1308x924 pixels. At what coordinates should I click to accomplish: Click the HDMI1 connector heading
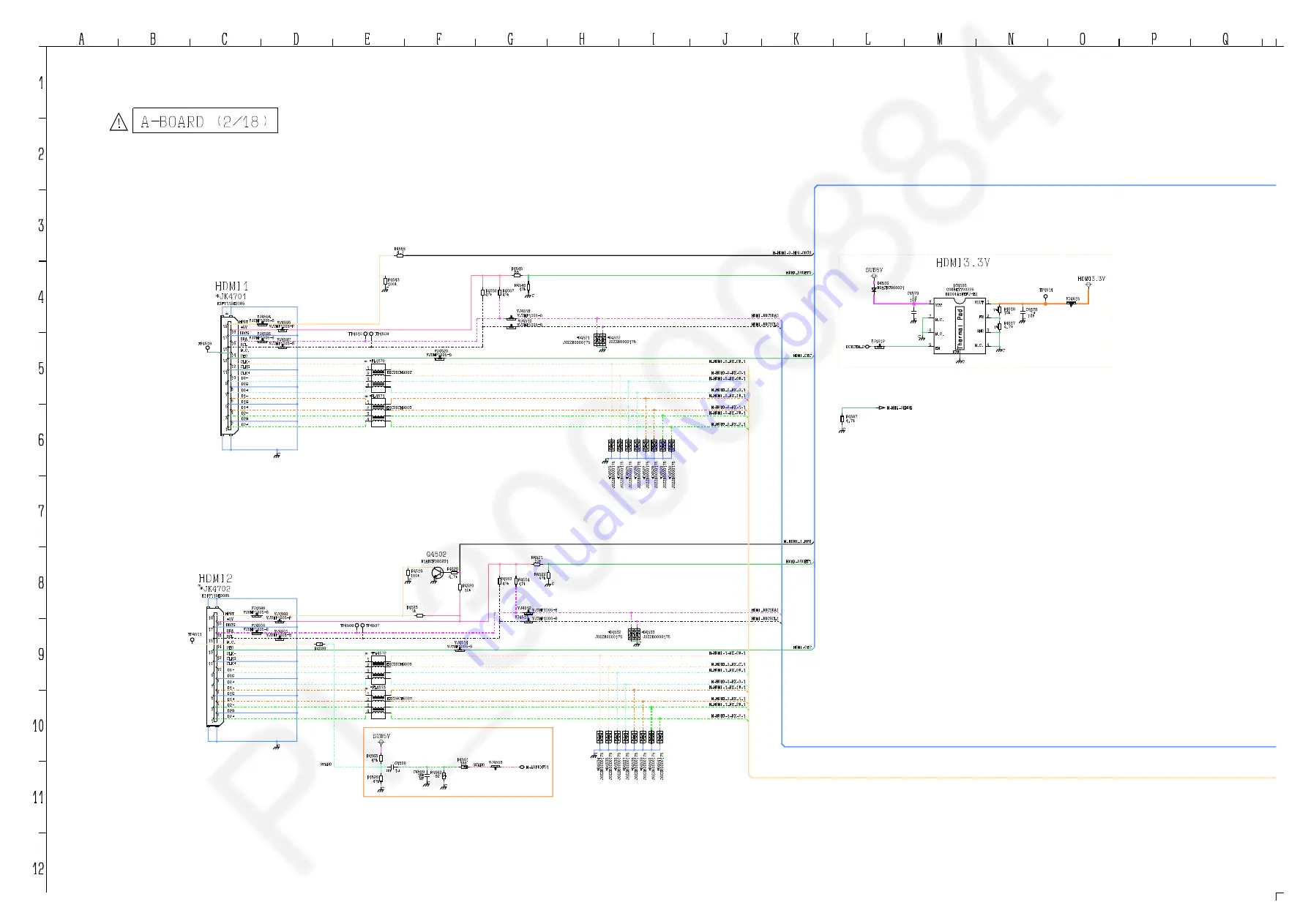tap(231, 286)
